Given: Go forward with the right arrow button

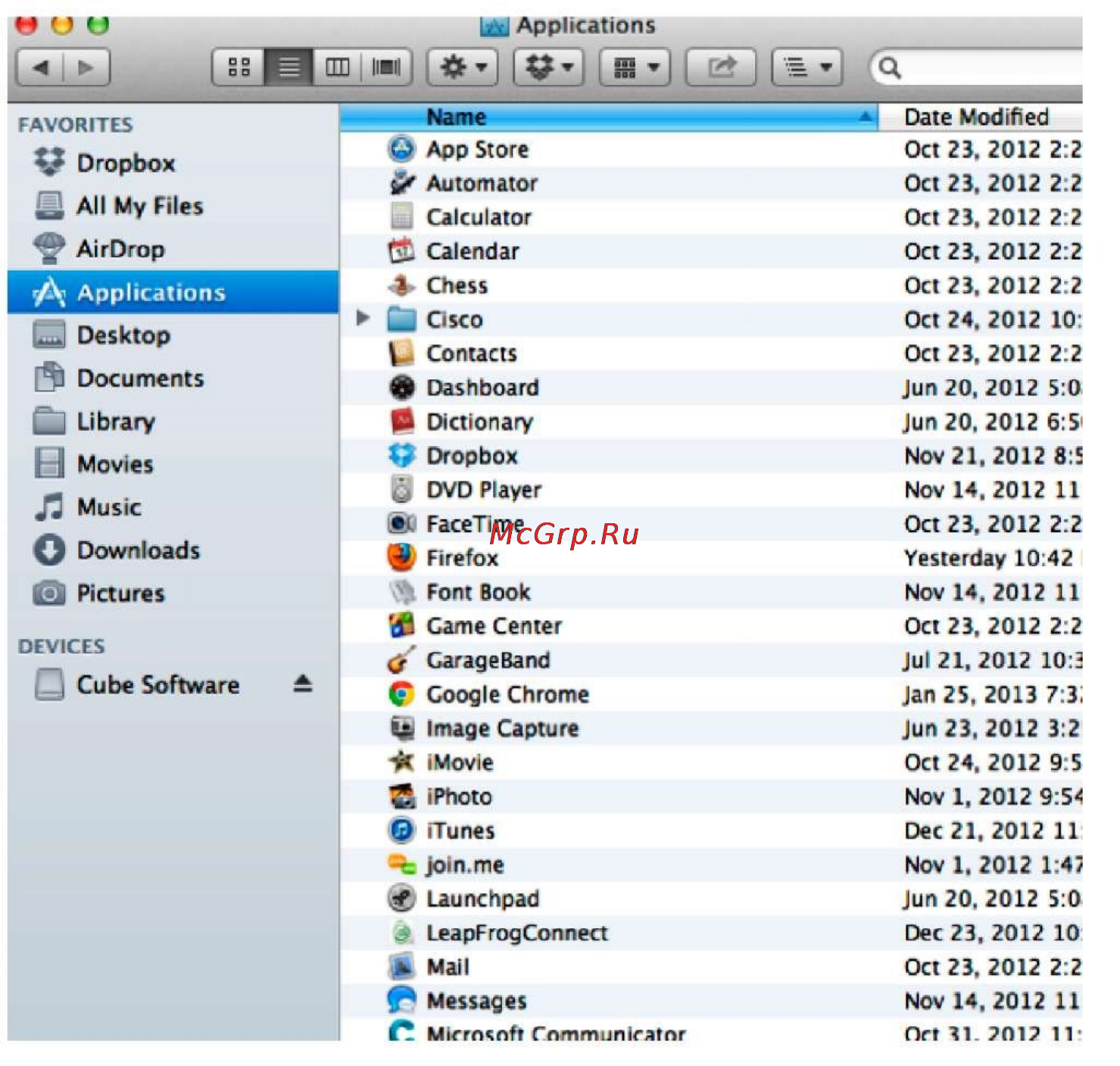Looking at the screenshot, I should click(86, 67).
